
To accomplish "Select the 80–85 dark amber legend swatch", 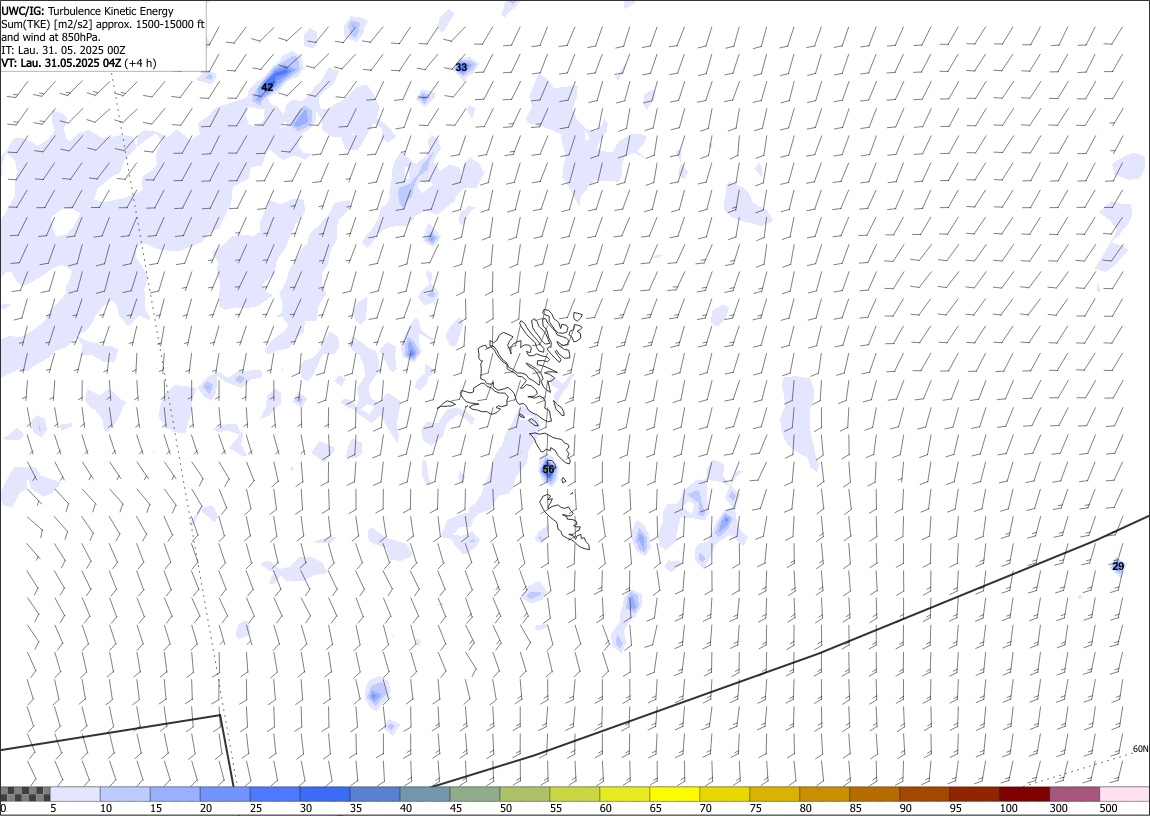I will point(824,794).
